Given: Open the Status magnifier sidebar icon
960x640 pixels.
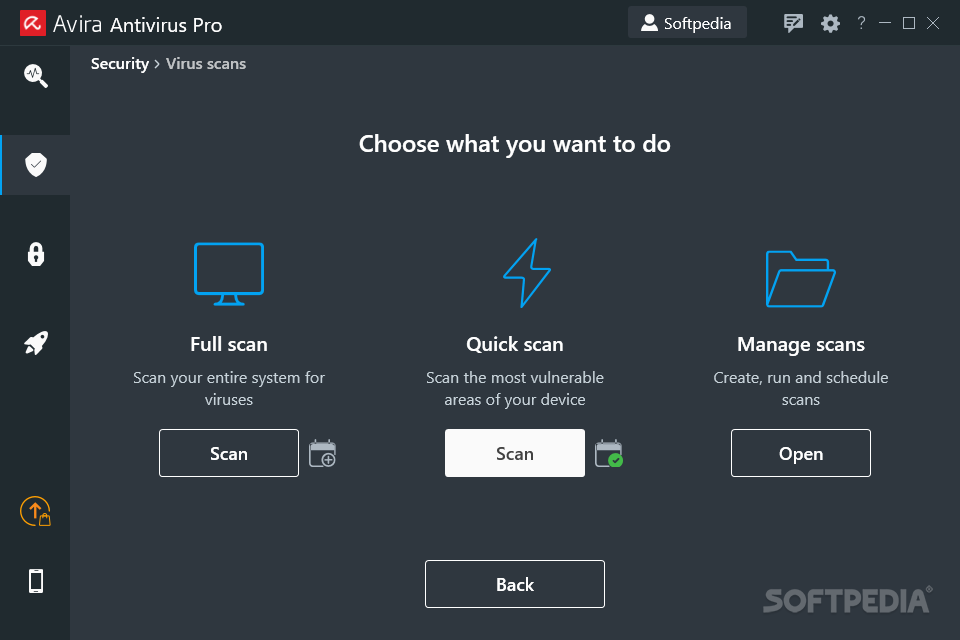Looking at the screenshot, I should (x=36, y=76).
